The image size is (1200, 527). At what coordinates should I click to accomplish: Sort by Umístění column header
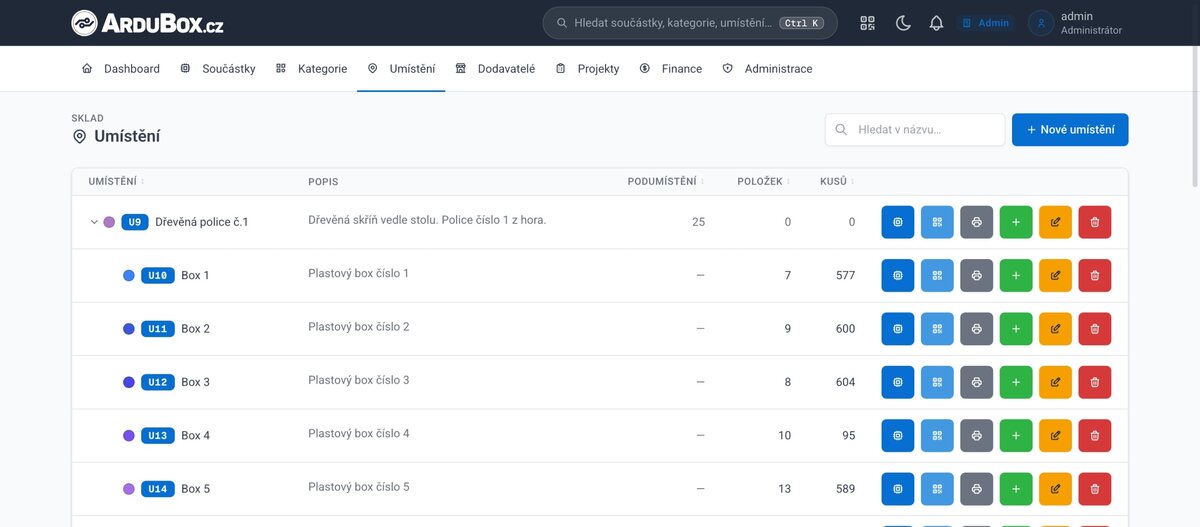[116, 182]
